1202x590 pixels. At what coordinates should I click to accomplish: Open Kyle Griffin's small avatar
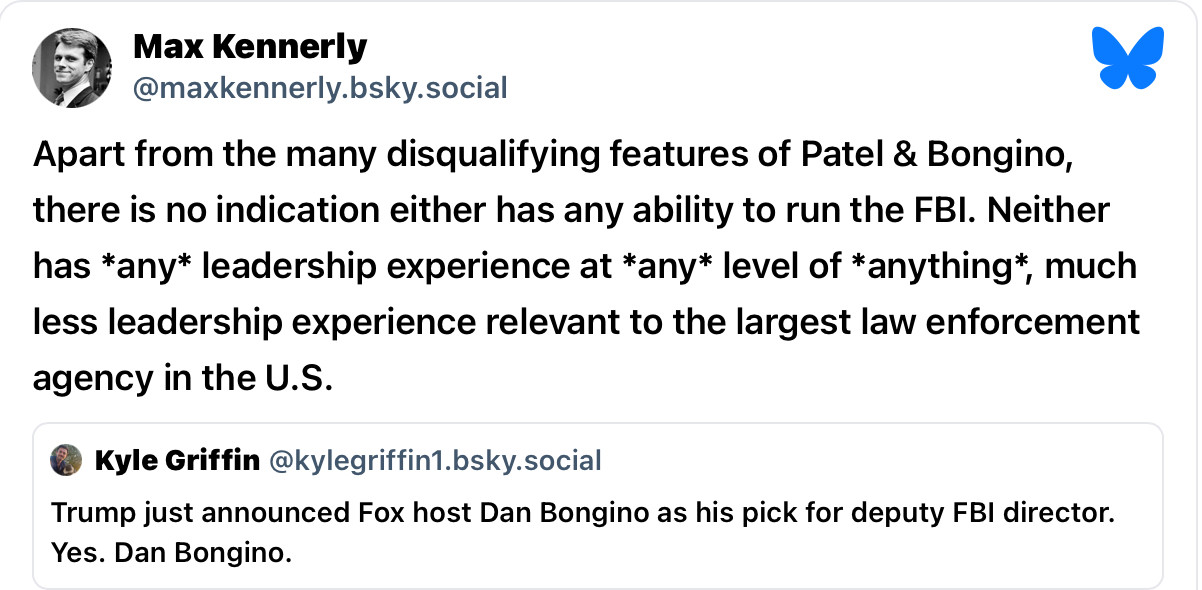coord(66,460)
